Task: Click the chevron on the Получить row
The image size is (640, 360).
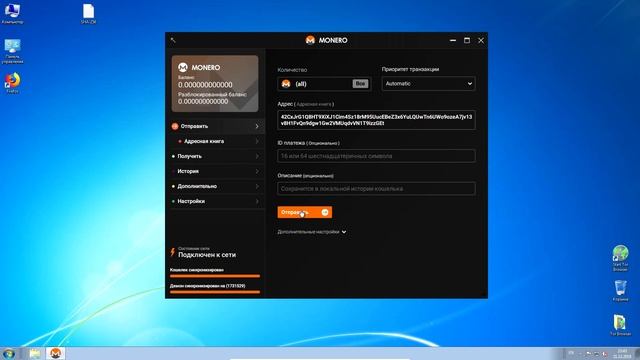Action: (257, 156)
